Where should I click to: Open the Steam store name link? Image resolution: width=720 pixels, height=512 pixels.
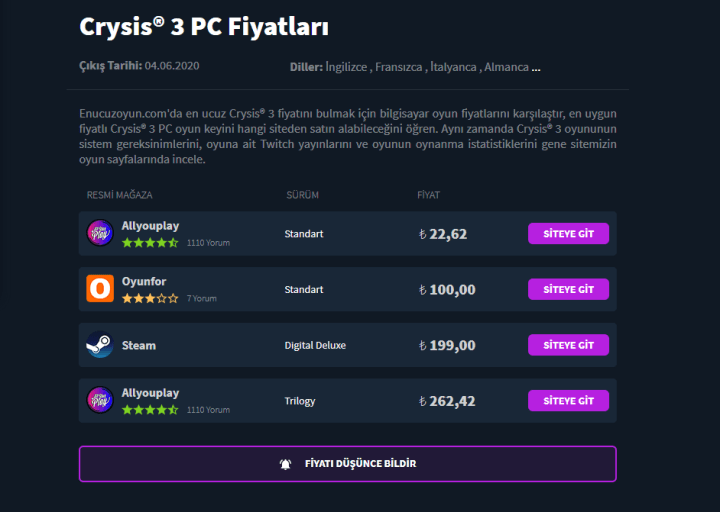pos(139,345)
